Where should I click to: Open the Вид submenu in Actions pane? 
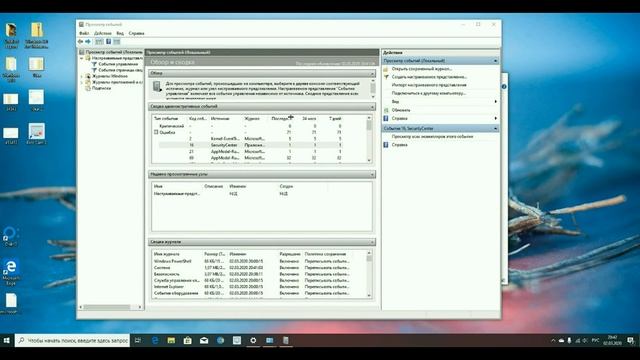click(x=440, y=101)
